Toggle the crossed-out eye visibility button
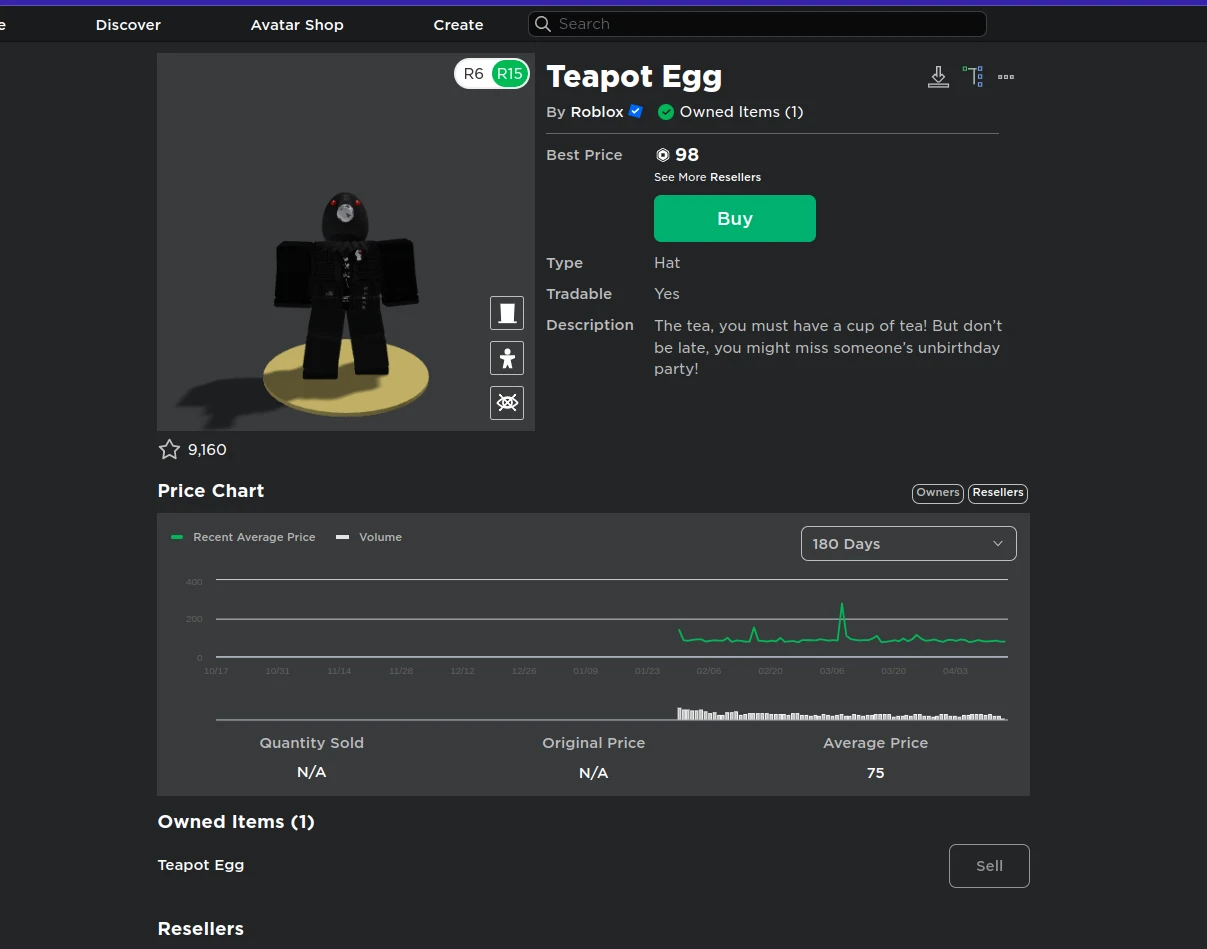 coord(507,403)
